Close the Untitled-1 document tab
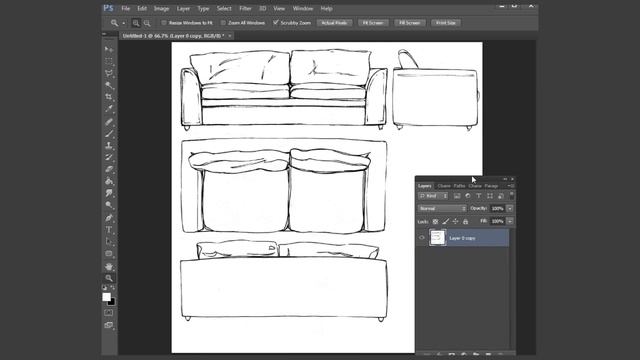Screen dimensions: 640x360 click(230, 36)
